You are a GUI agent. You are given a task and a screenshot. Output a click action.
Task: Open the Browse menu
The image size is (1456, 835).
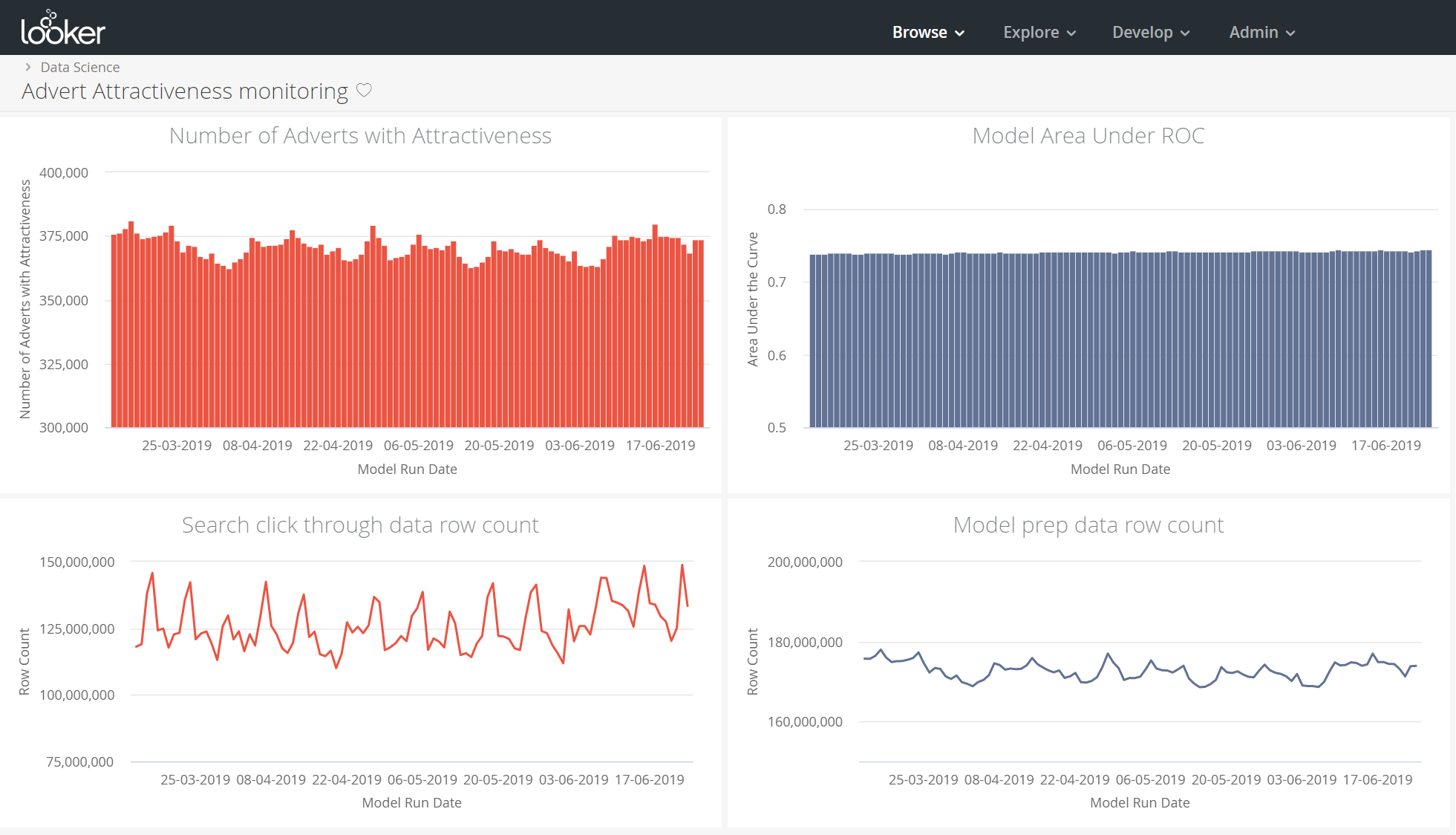(928, 32)
